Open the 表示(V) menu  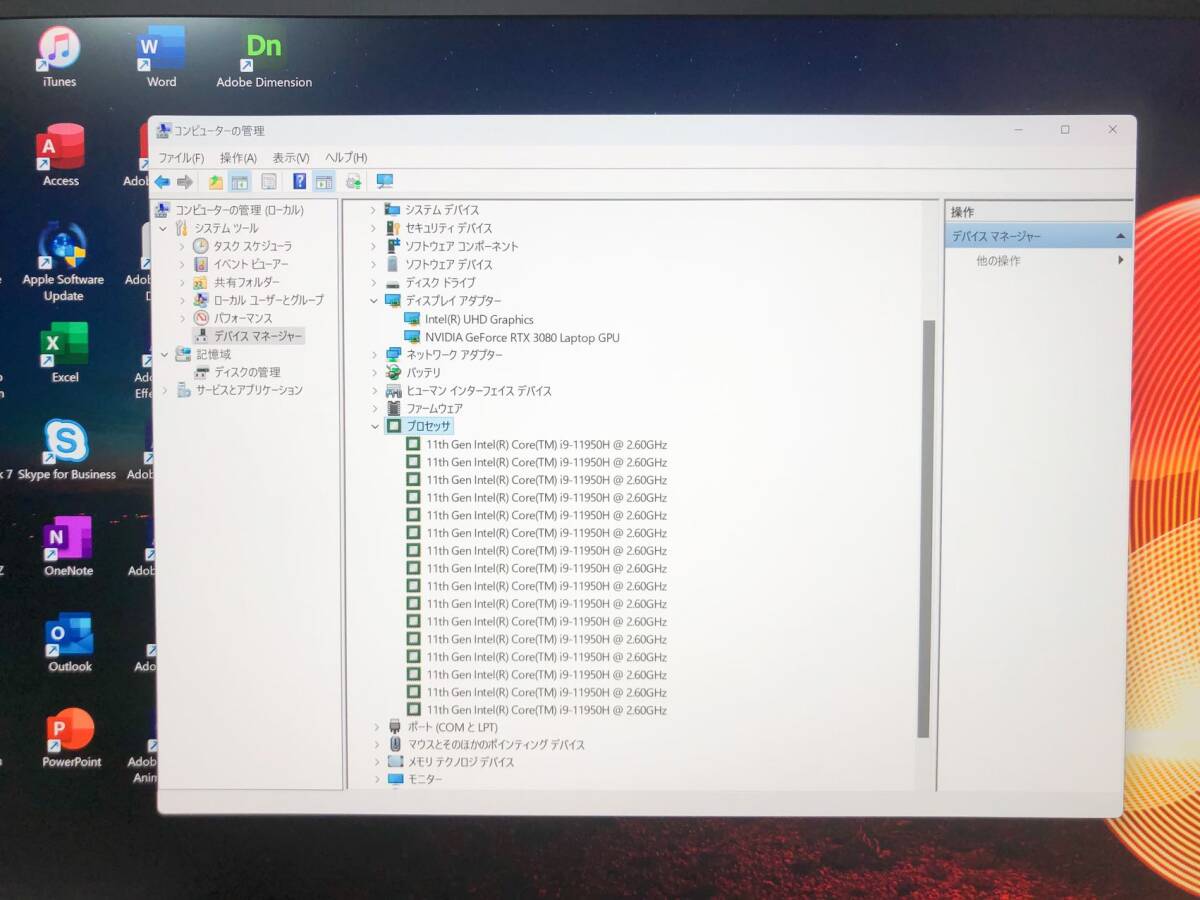[291, 158]
